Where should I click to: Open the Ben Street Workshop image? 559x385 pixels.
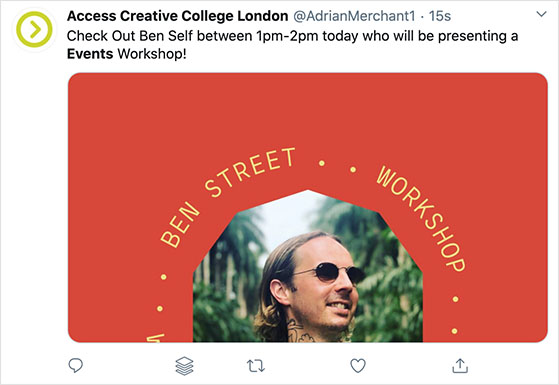tap(308, 207)
